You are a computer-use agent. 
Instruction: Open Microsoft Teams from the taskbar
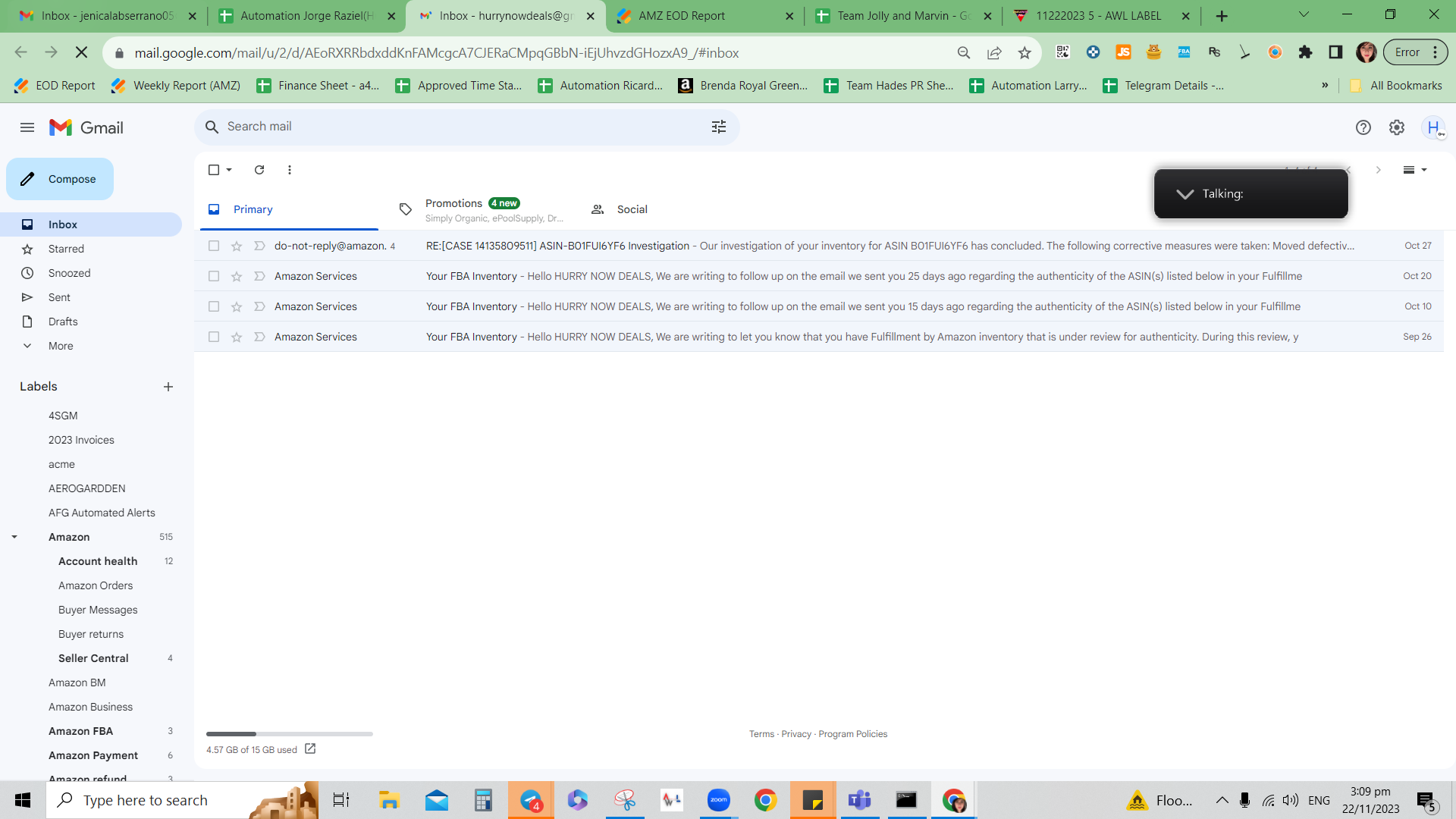[859, 800]
